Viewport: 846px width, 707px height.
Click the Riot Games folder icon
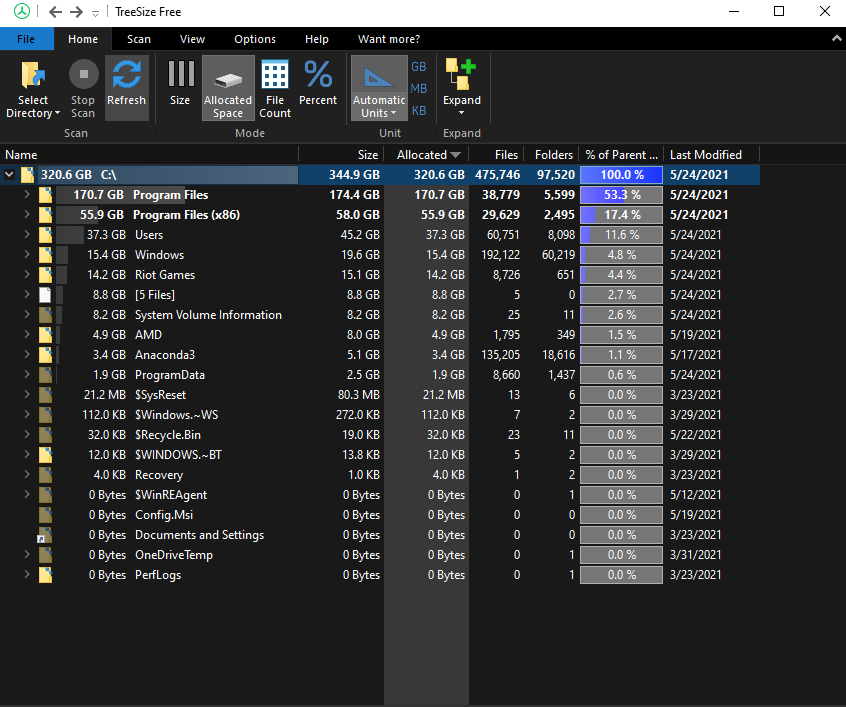[x=45, y=275]
